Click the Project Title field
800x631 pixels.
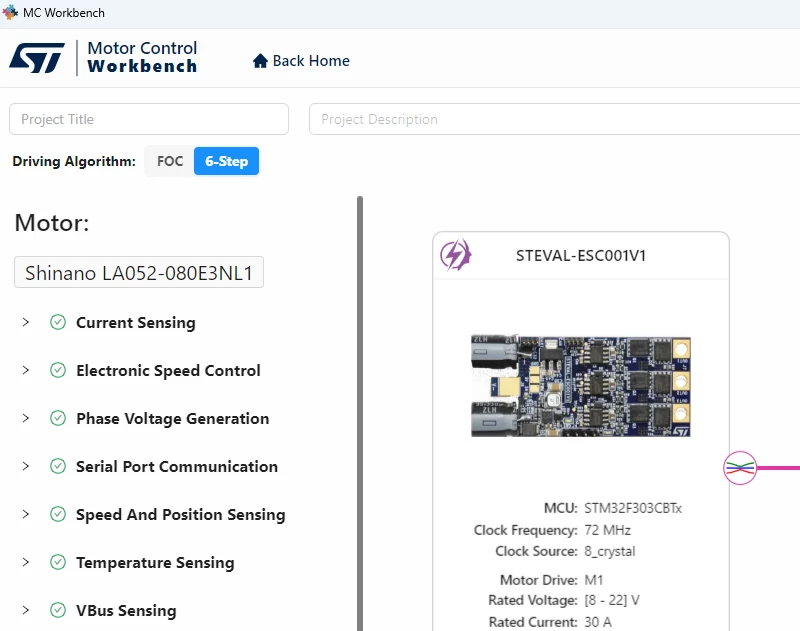pos(149,119)
